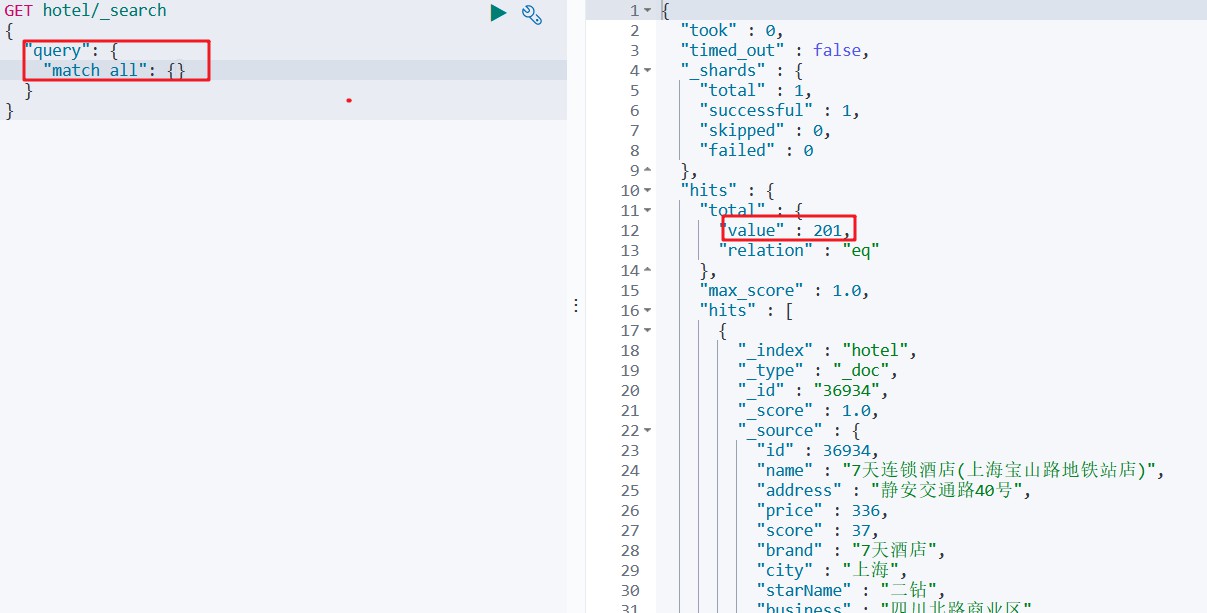This screenshot has height=613, width=1207.
Task: Click the "took" : 0 line
Action: (732, 30)
